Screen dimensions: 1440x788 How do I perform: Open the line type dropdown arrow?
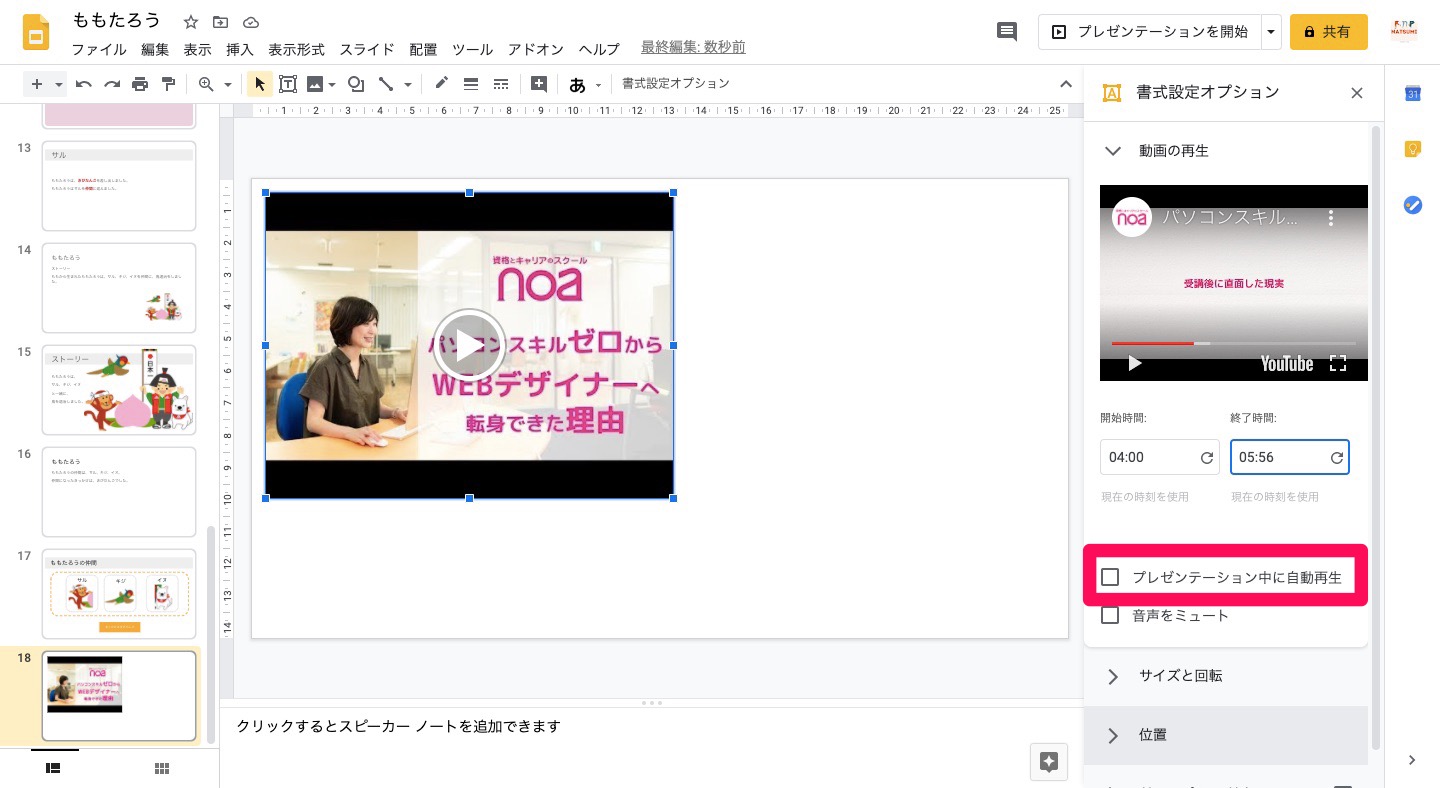407,85
